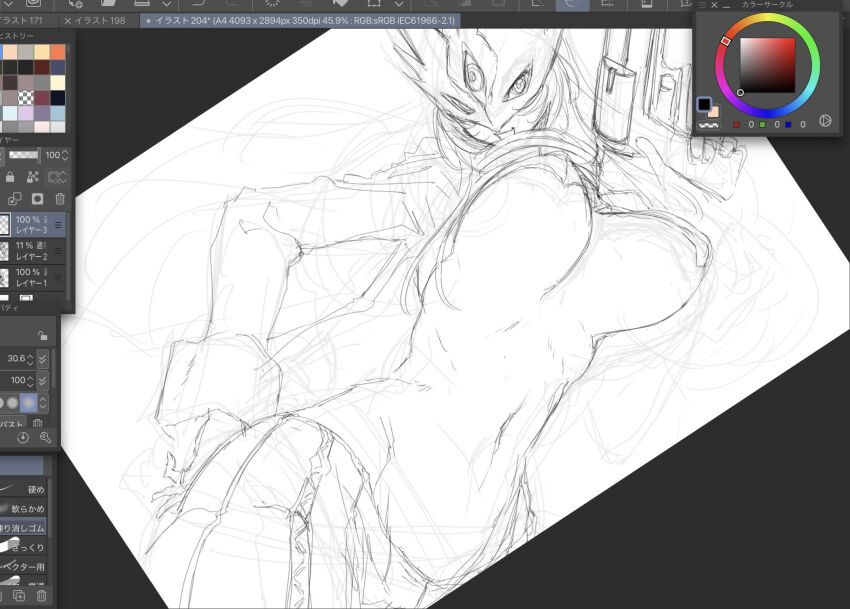
Task: Toggle the mask enable icon beside the locks
Action: (56, 177)
